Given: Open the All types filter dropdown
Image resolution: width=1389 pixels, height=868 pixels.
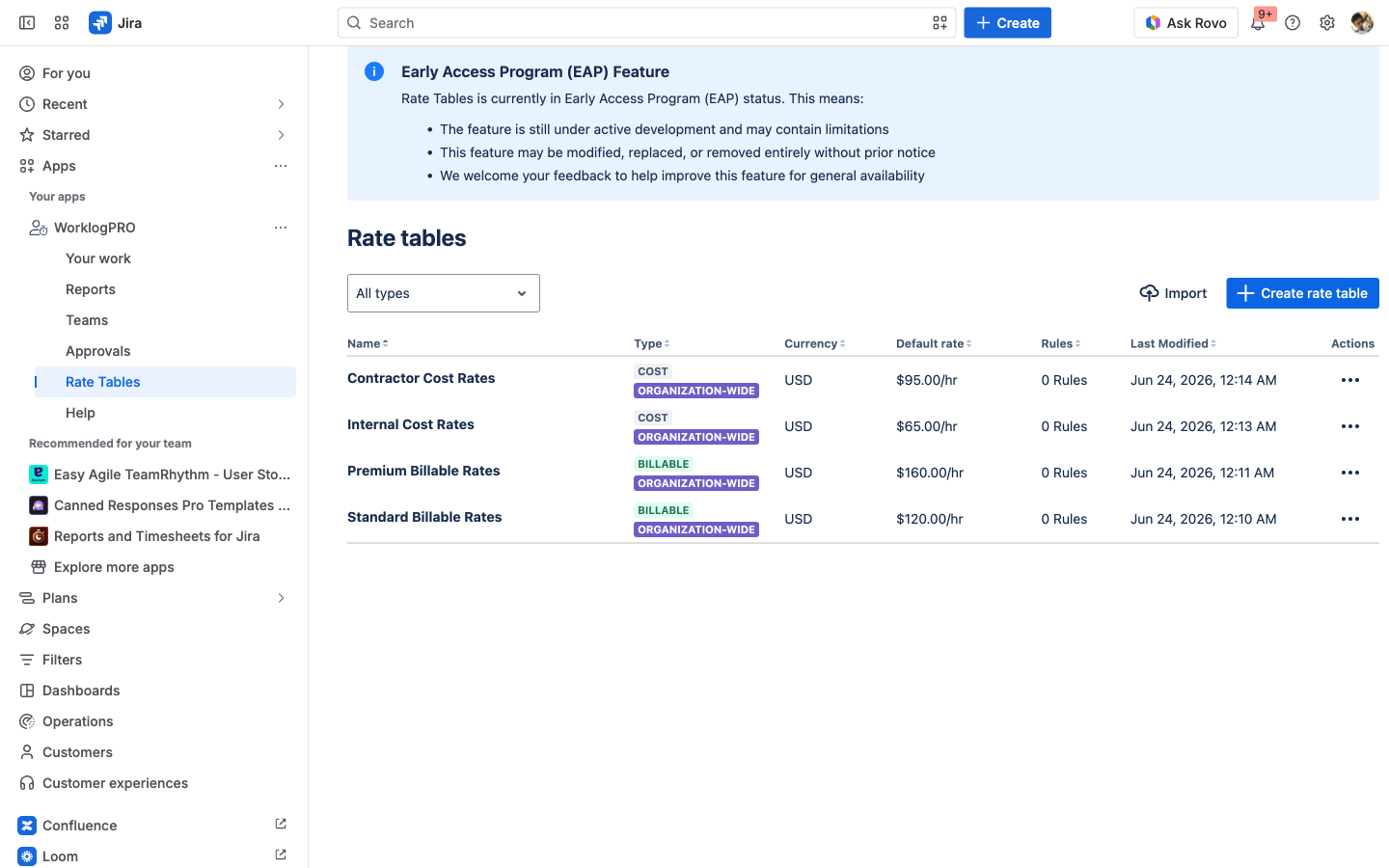Looking at the screenshot, I should click(444, 293).
